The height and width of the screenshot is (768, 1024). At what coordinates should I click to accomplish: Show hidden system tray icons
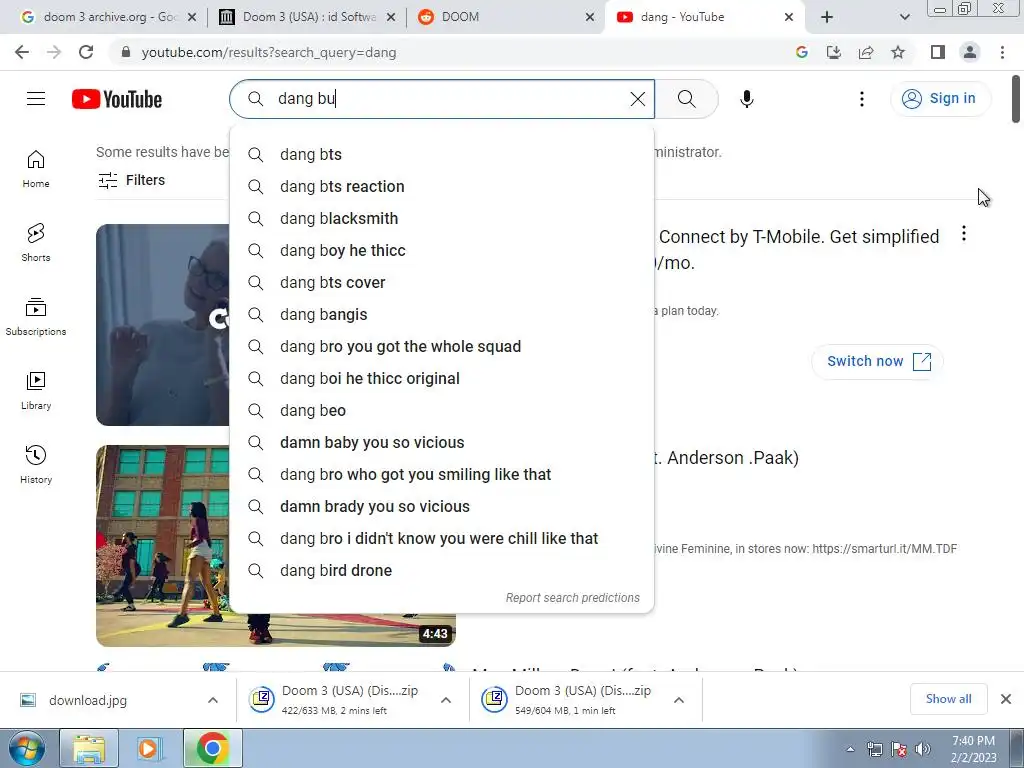[x=850, y=749]
